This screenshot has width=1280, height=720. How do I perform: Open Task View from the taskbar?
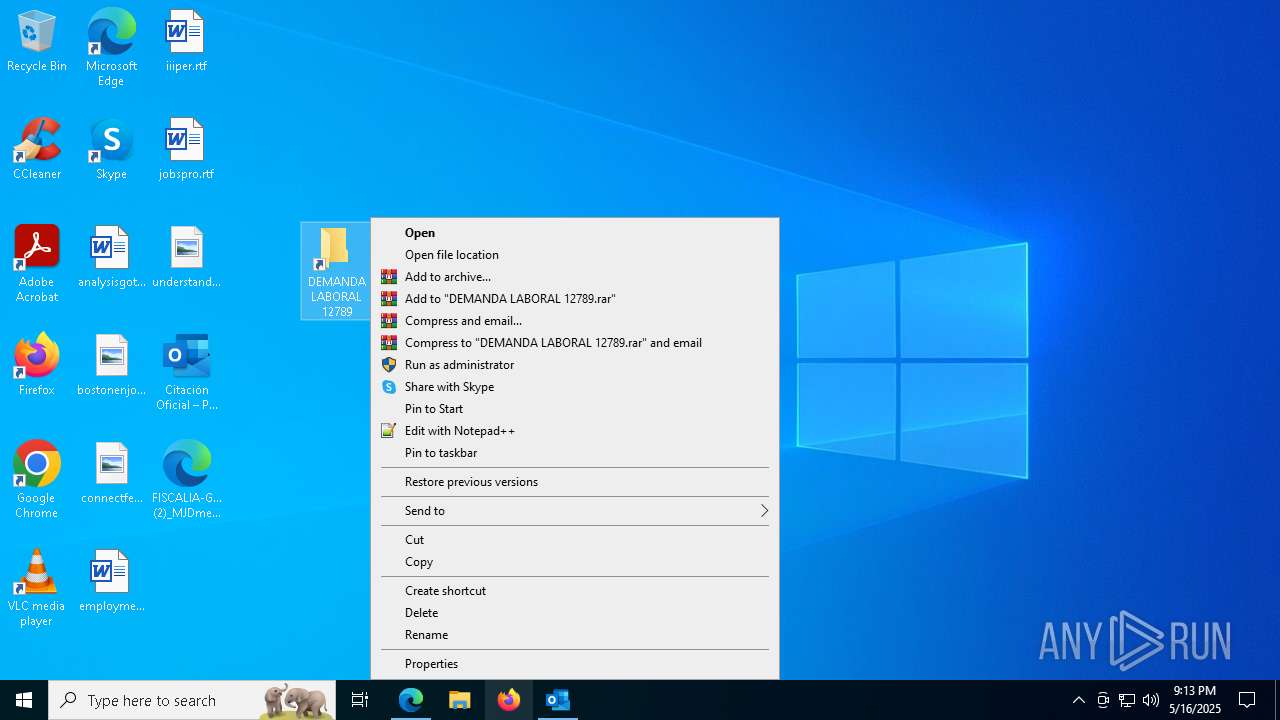click(360, 700)
